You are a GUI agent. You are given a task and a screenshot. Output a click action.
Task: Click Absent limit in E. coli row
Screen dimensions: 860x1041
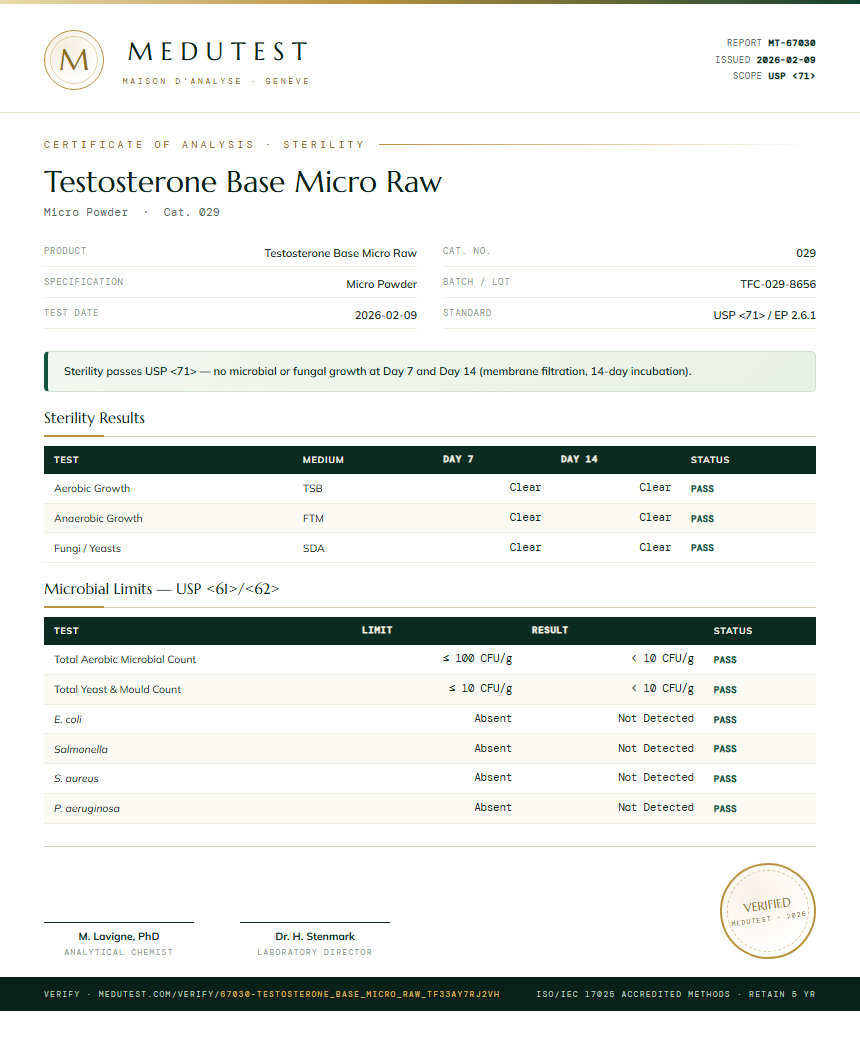[493, 718]
